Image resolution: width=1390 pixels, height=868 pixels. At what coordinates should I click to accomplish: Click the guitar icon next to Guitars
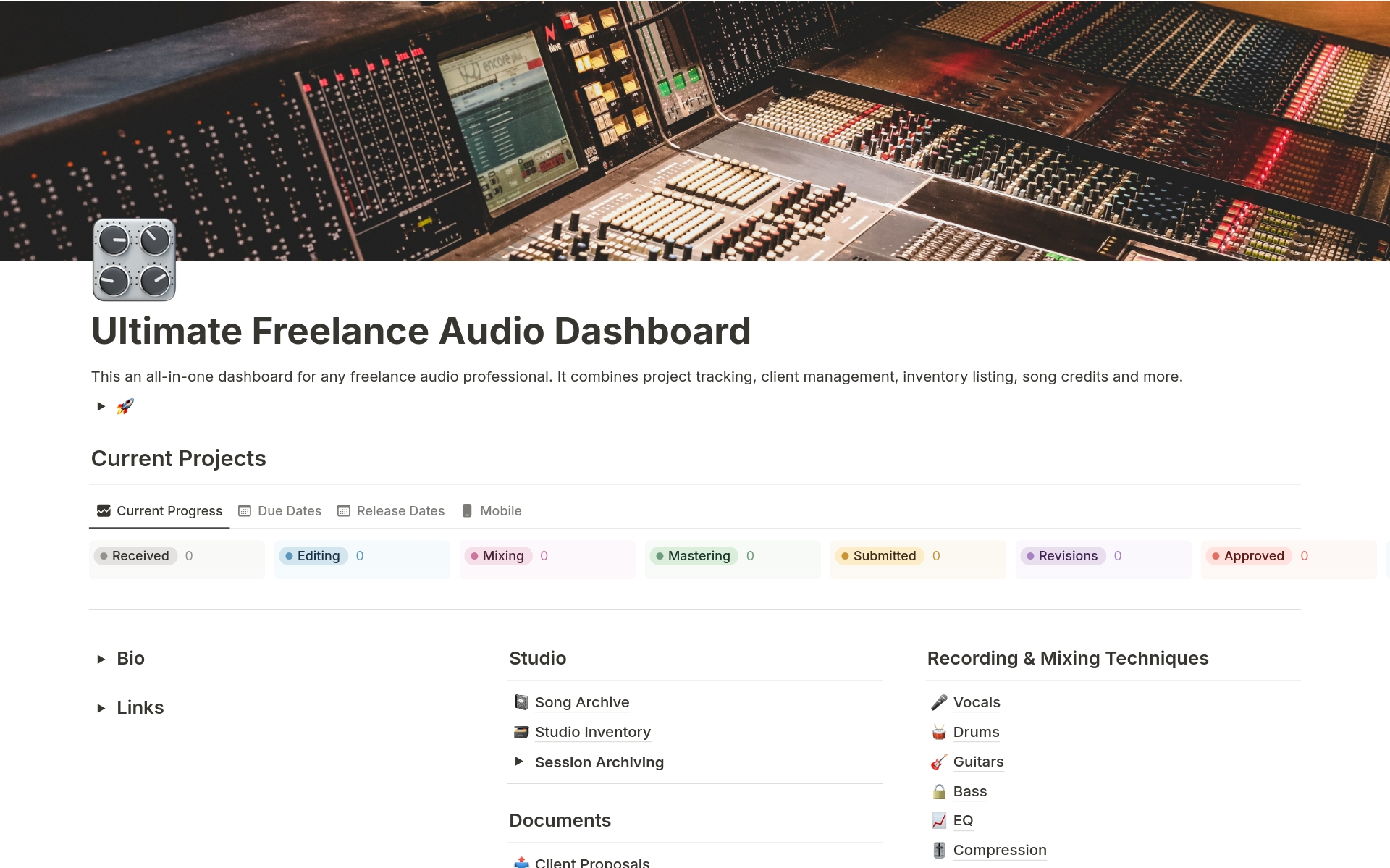939,762
